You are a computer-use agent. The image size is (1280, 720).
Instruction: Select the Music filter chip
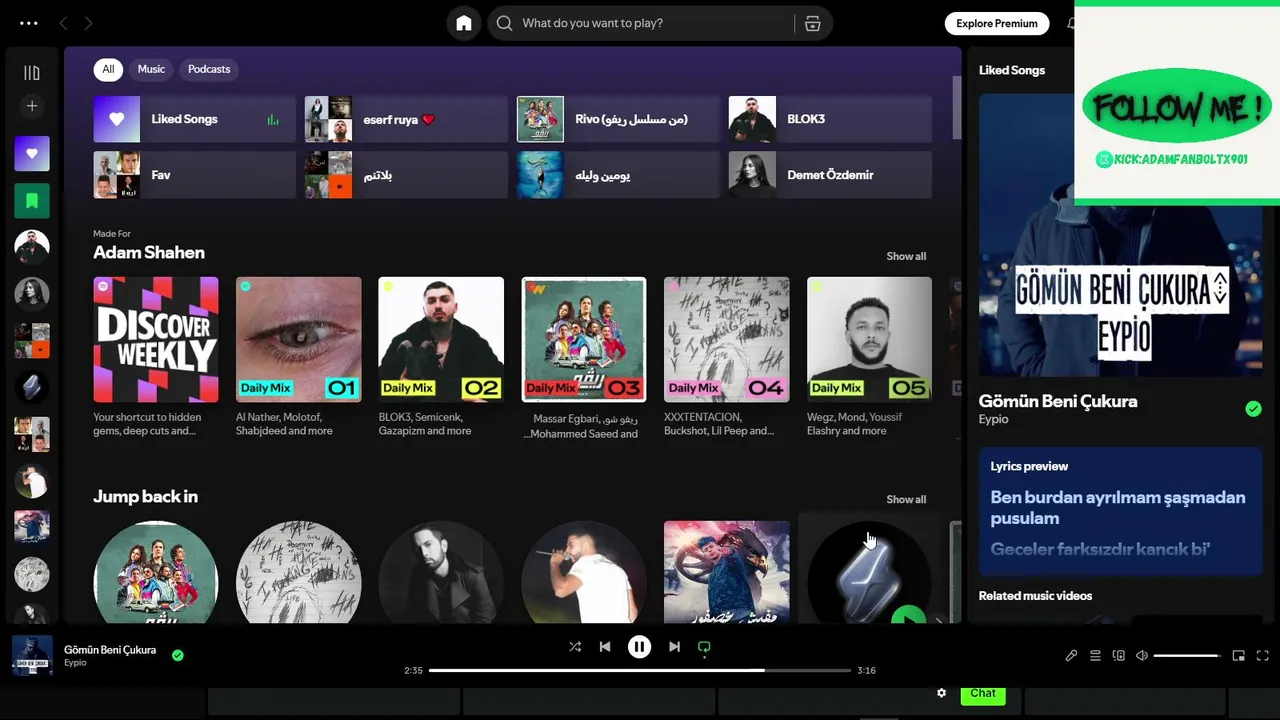[151, 69]
